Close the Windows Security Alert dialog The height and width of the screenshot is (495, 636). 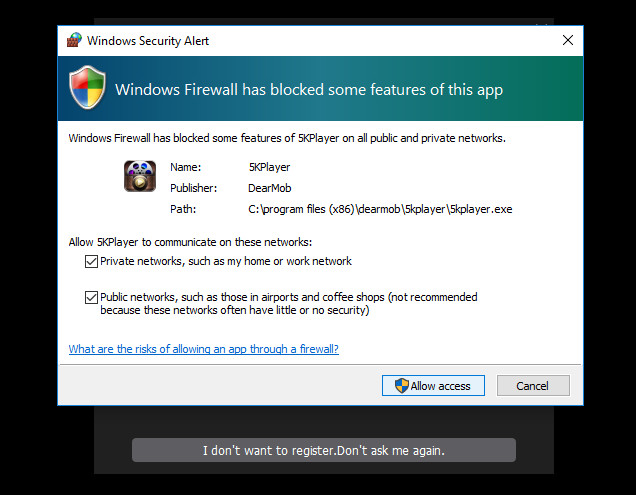tap(567, 40)
